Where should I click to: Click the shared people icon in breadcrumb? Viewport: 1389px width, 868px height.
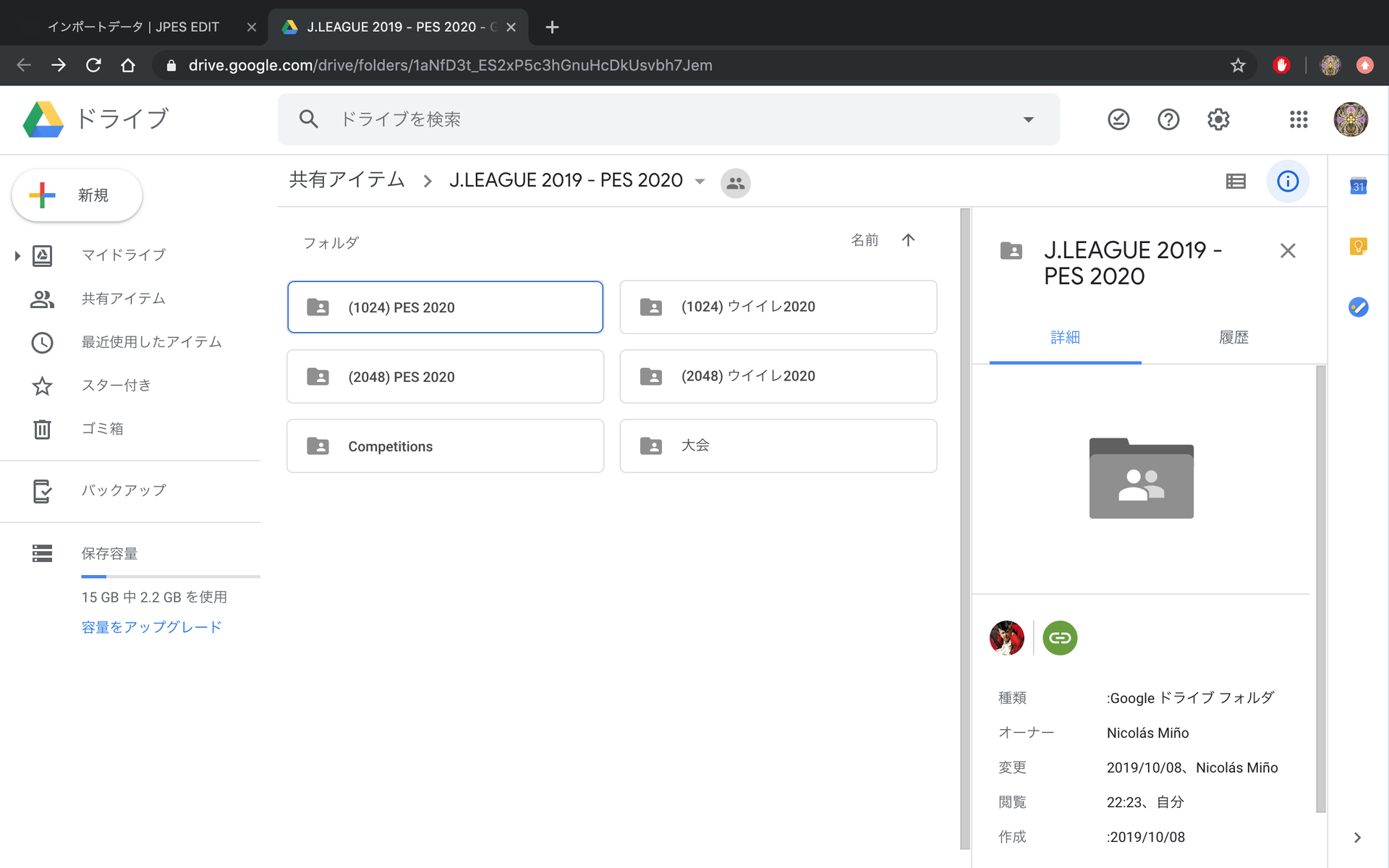pyautogui.click(x=735, y=183)
